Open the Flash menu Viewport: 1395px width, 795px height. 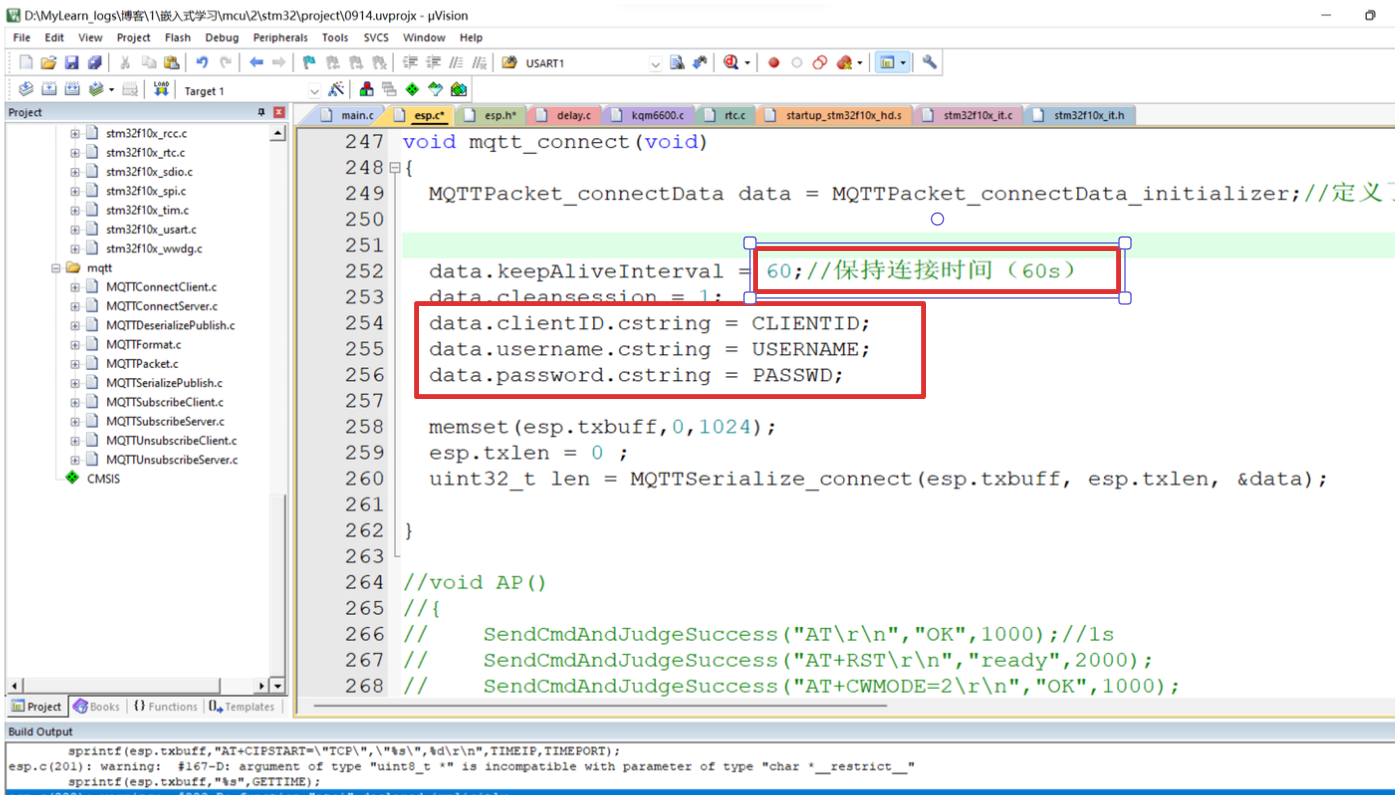pos(177,37)
